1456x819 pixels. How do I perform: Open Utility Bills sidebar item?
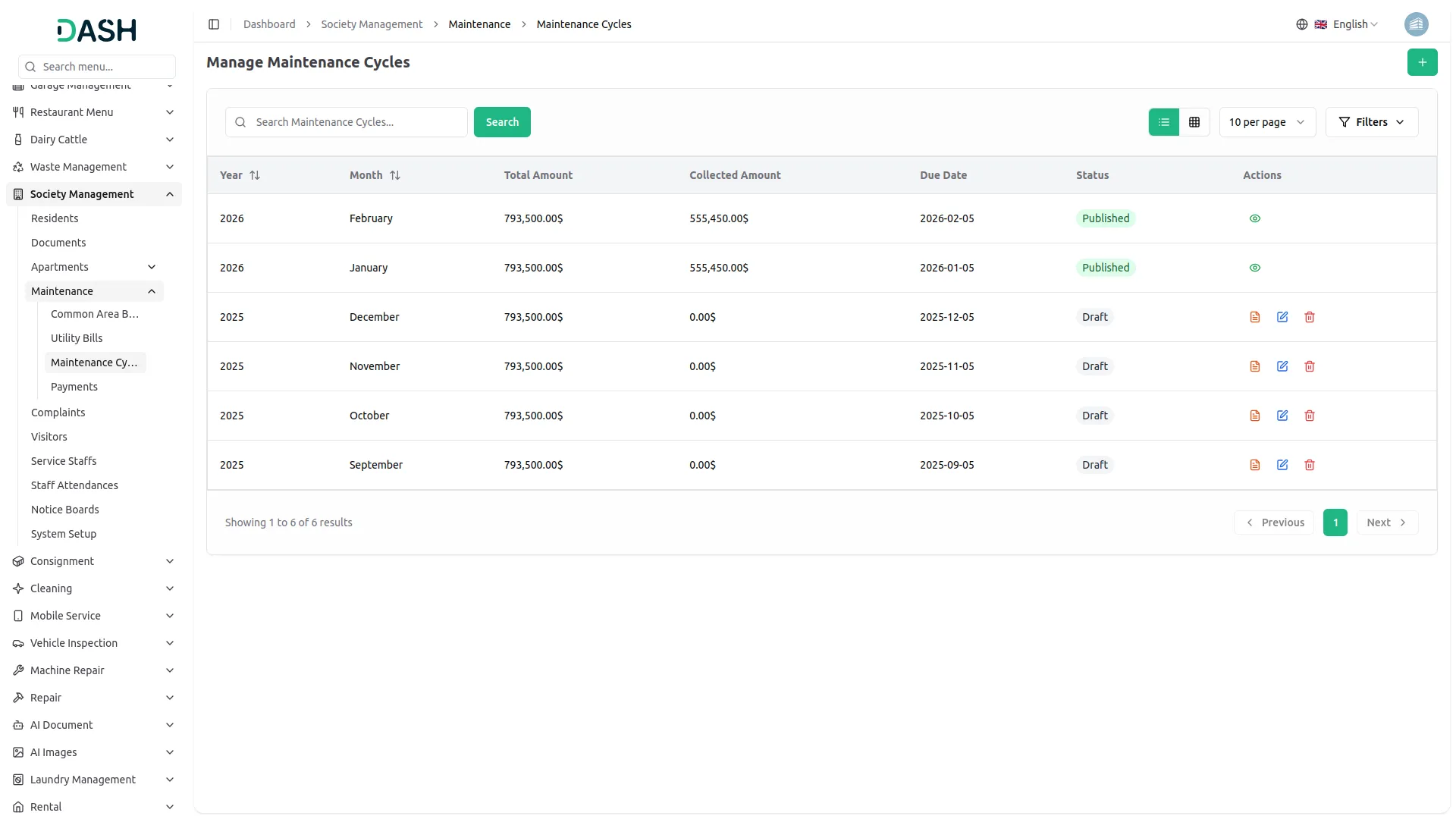[x=77, y=338]
